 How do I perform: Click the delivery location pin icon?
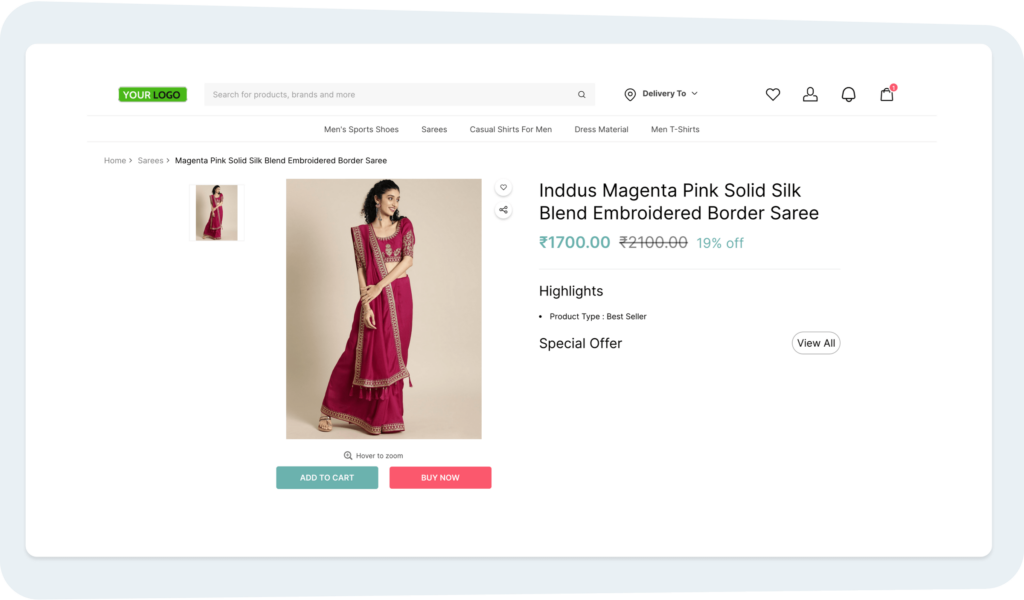[x=630, y=95]
